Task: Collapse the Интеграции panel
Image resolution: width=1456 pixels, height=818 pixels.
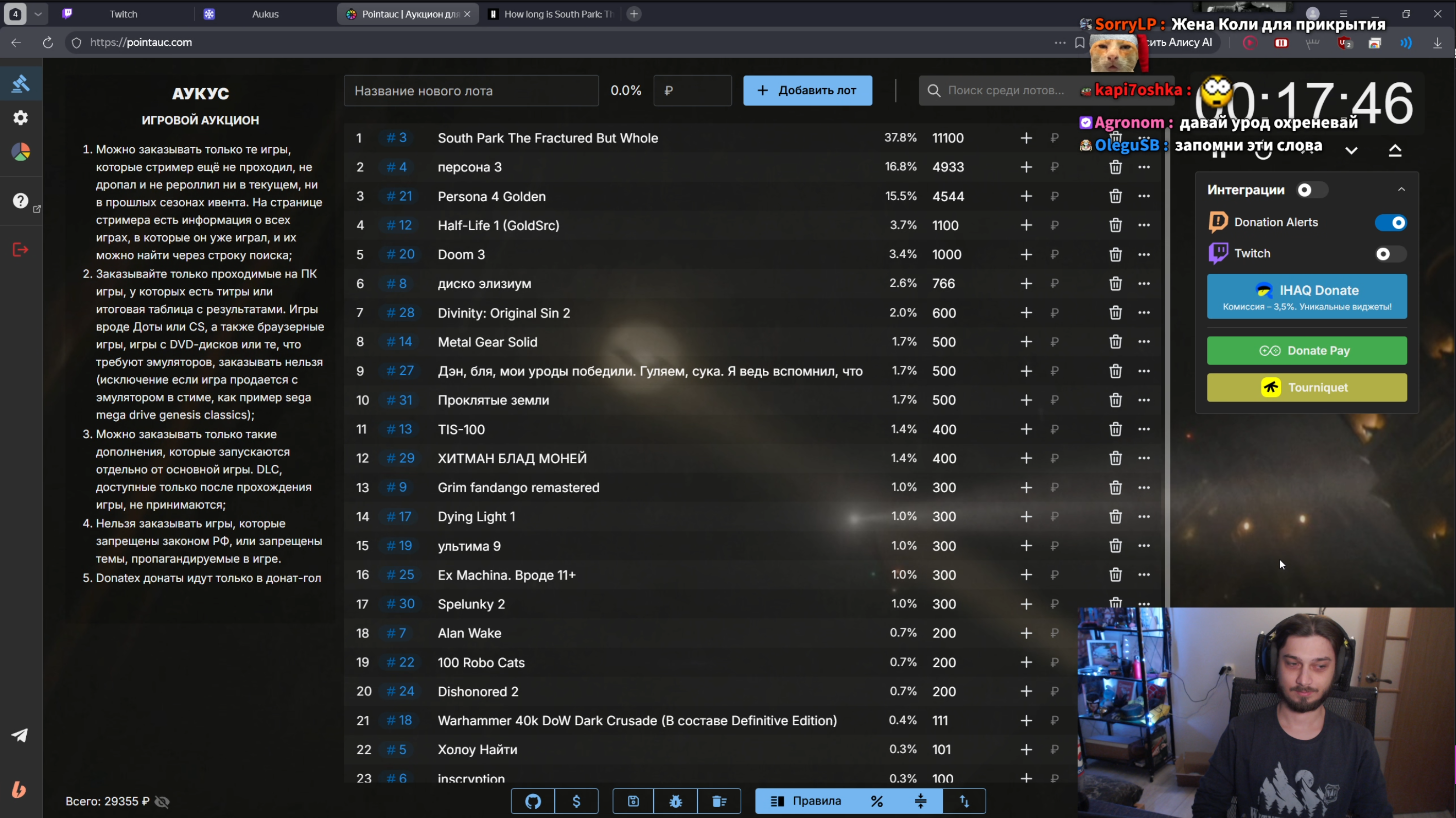Action: [x=1401, y=189]
